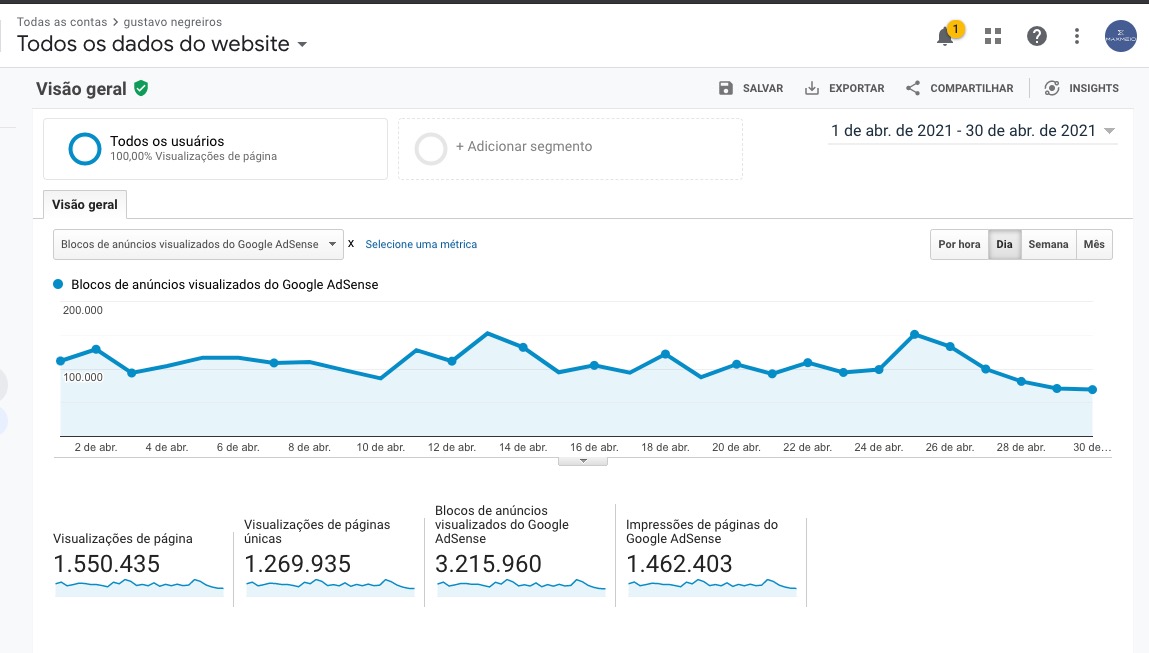Click sparkline under Visualizações de página

coord(139,587)
